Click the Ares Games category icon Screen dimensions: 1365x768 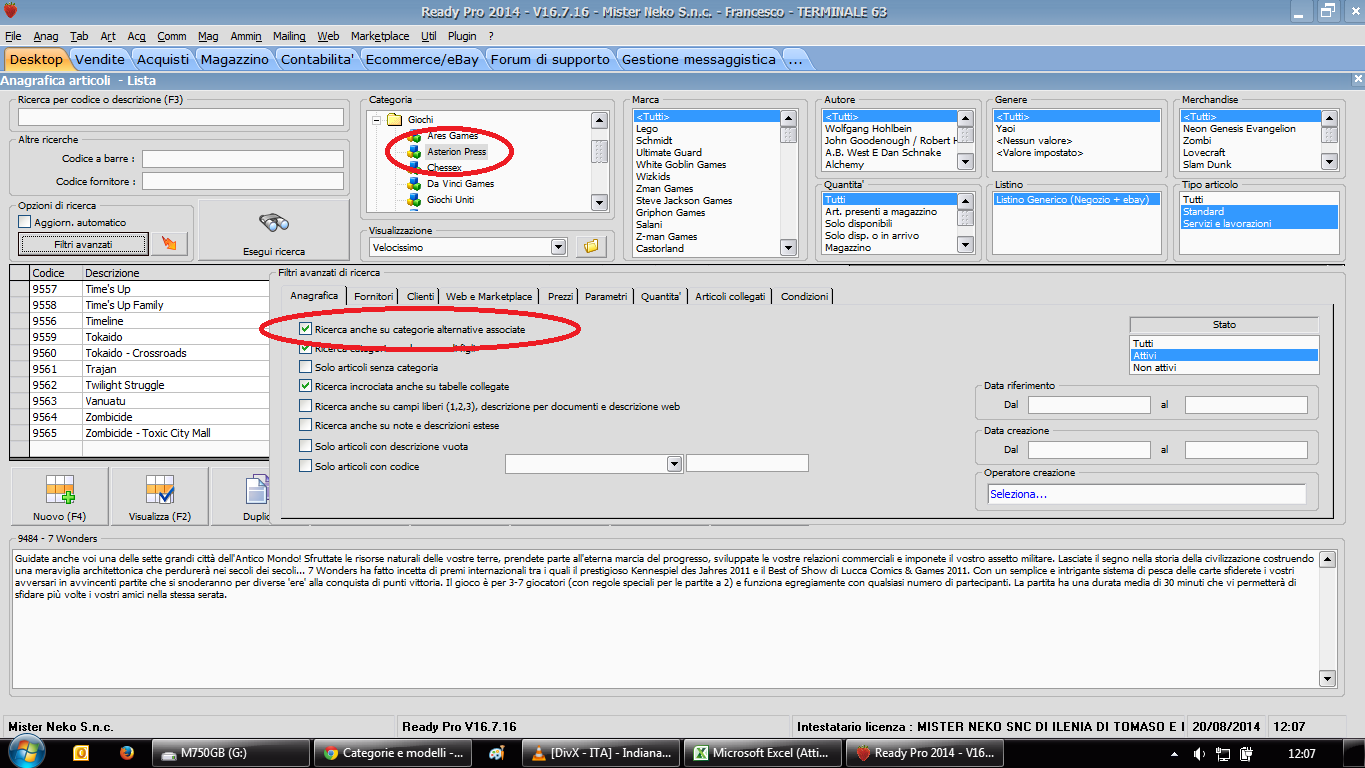point(414,135)
